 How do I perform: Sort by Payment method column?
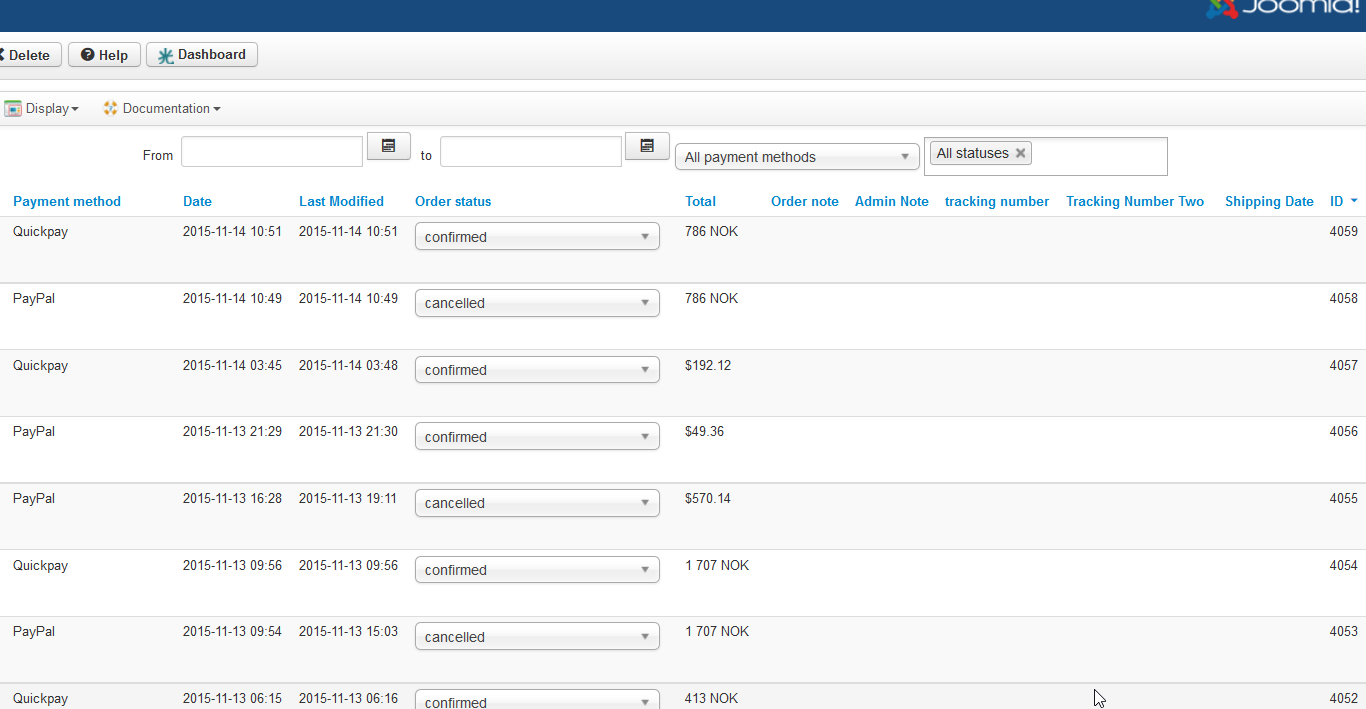pos(67,201)
